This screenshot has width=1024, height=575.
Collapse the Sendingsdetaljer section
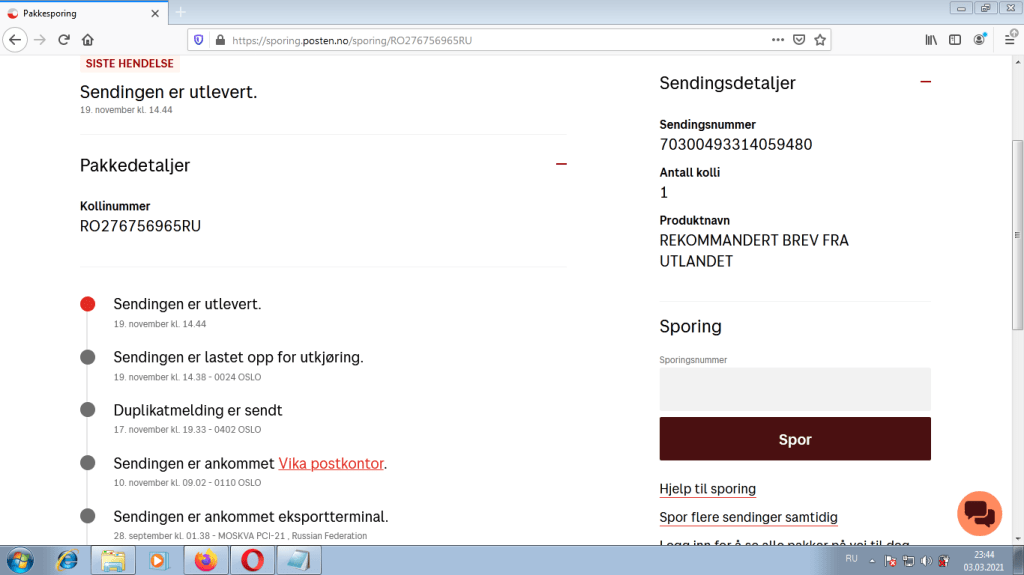[925, 83]
